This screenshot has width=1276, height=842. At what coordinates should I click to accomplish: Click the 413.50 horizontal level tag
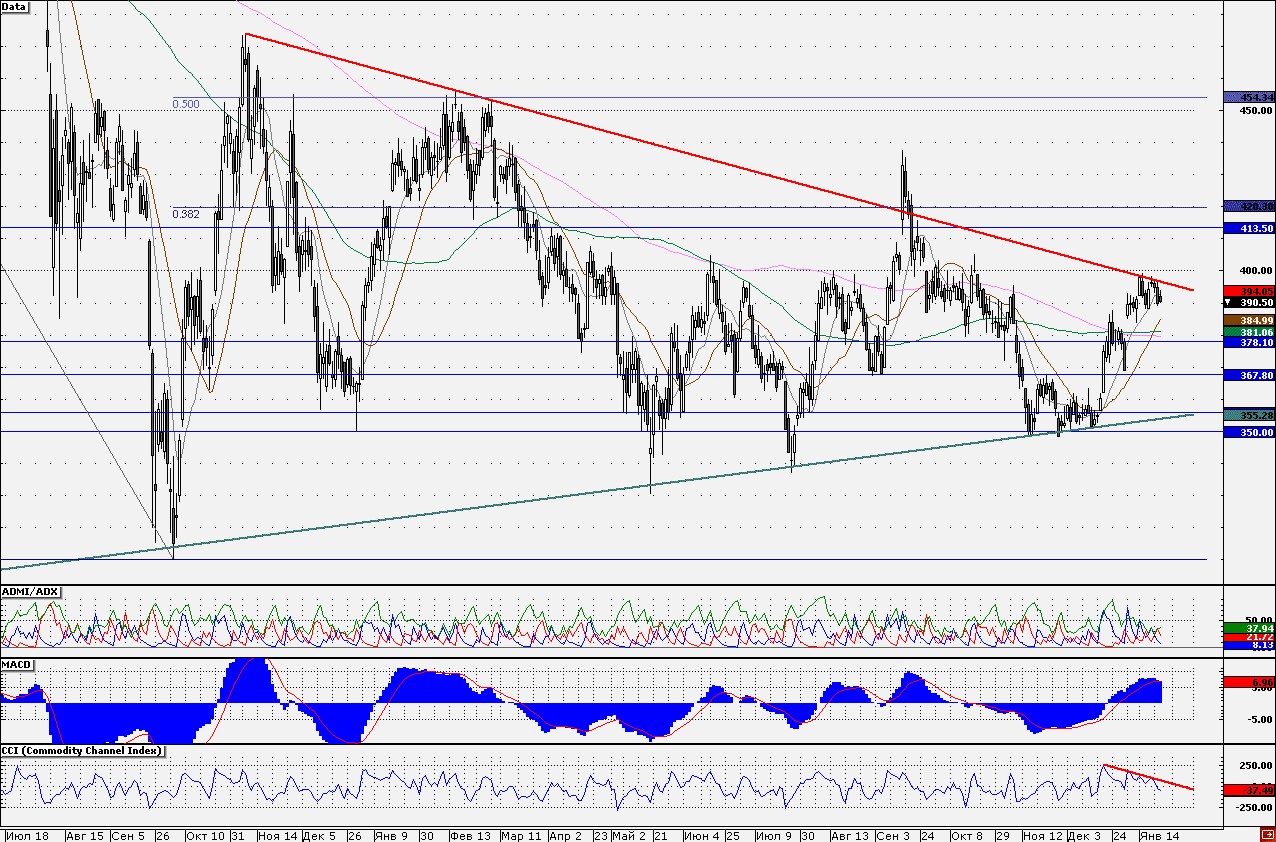pyautogui.click(x=1249, y=228)
